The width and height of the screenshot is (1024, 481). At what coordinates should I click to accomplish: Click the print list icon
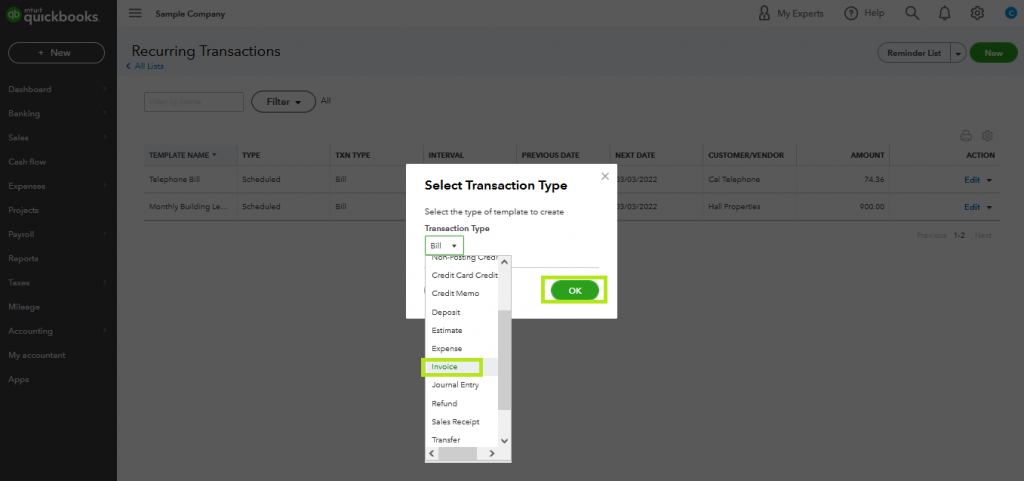966,136
